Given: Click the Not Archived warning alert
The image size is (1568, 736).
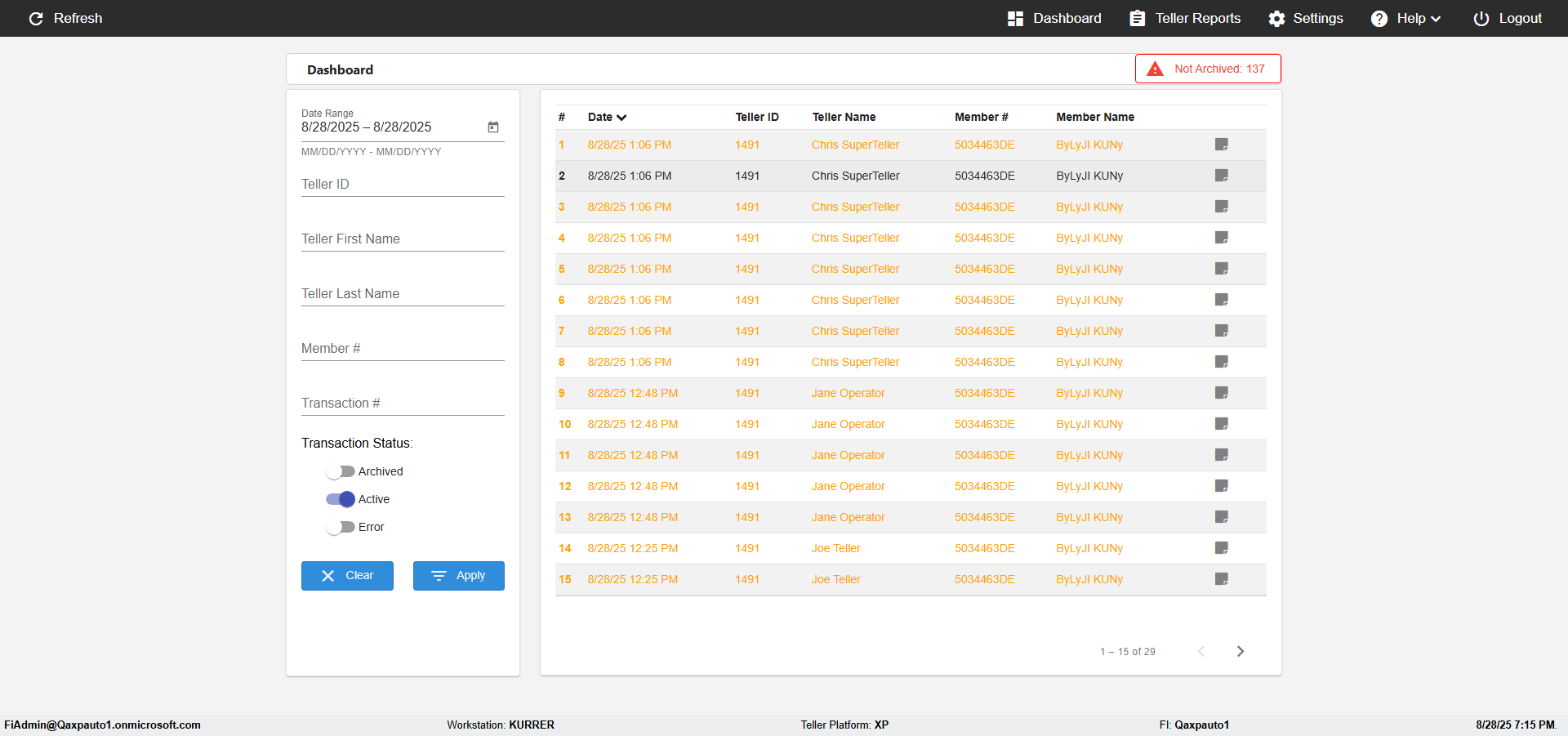Looking at the screenshot, I should 1208,69.
